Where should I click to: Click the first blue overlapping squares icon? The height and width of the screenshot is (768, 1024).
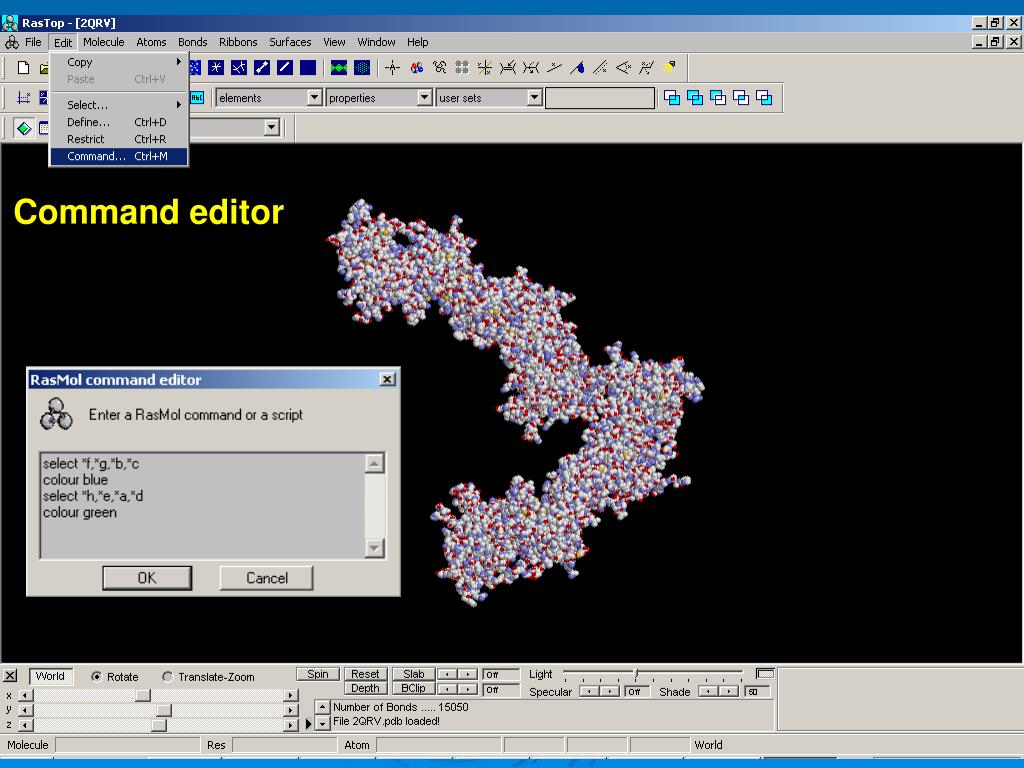click(672, 98)
